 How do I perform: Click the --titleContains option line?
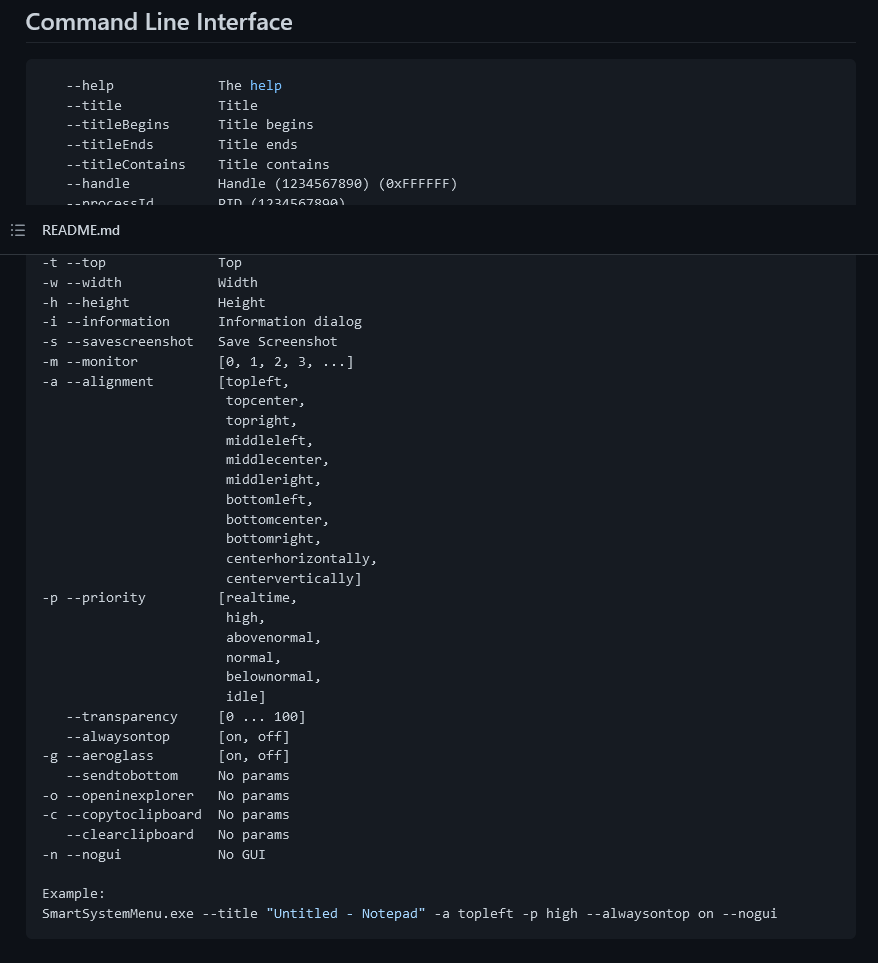pyautogui.click(x=126, y=164)
